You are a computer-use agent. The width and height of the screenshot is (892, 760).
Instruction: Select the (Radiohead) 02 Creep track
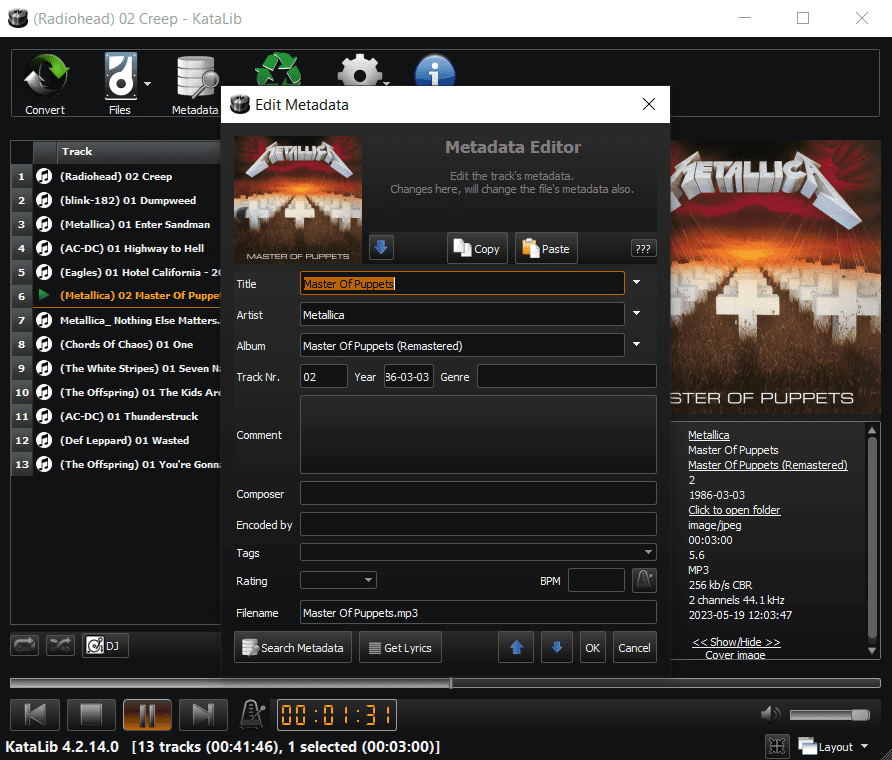(x=116, y=176)
